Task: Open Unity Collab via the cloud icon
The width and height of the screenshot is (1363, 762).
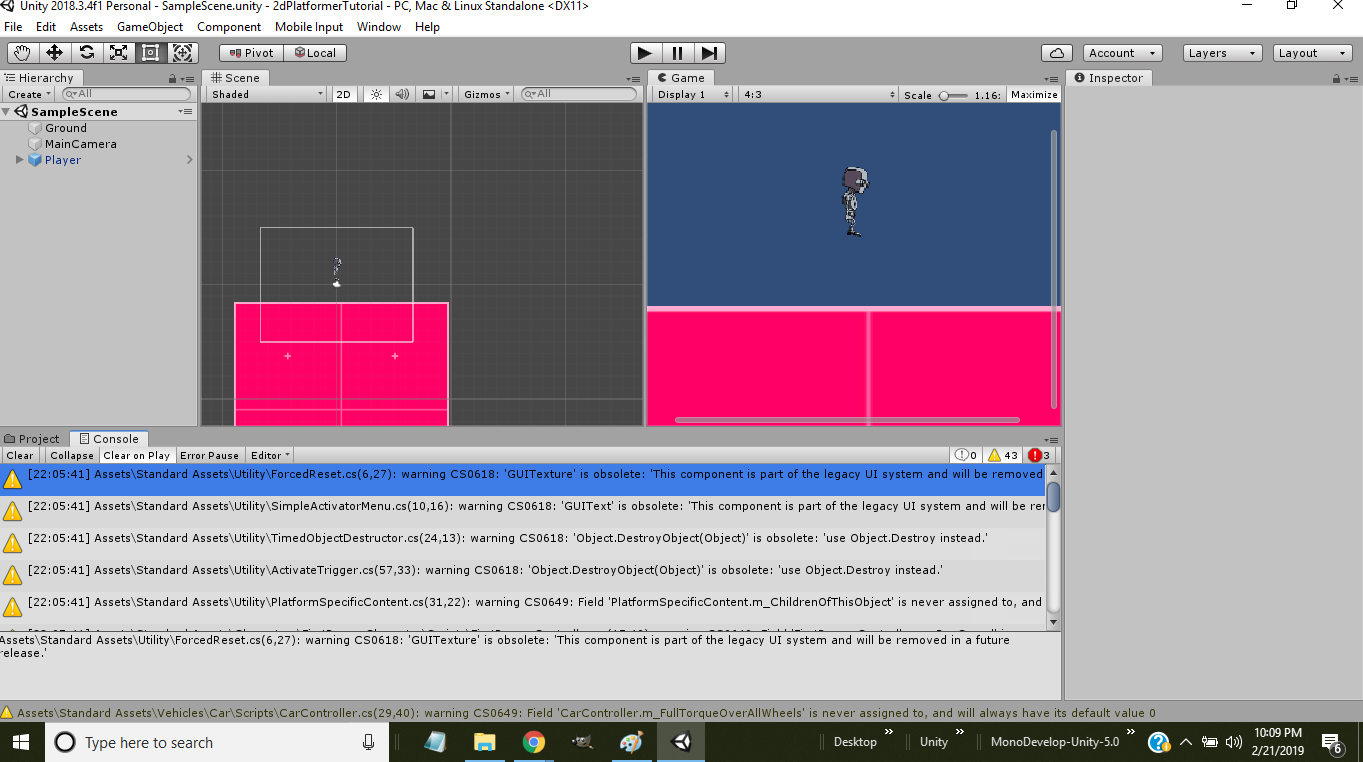Action: click(x=1056, y=52)
